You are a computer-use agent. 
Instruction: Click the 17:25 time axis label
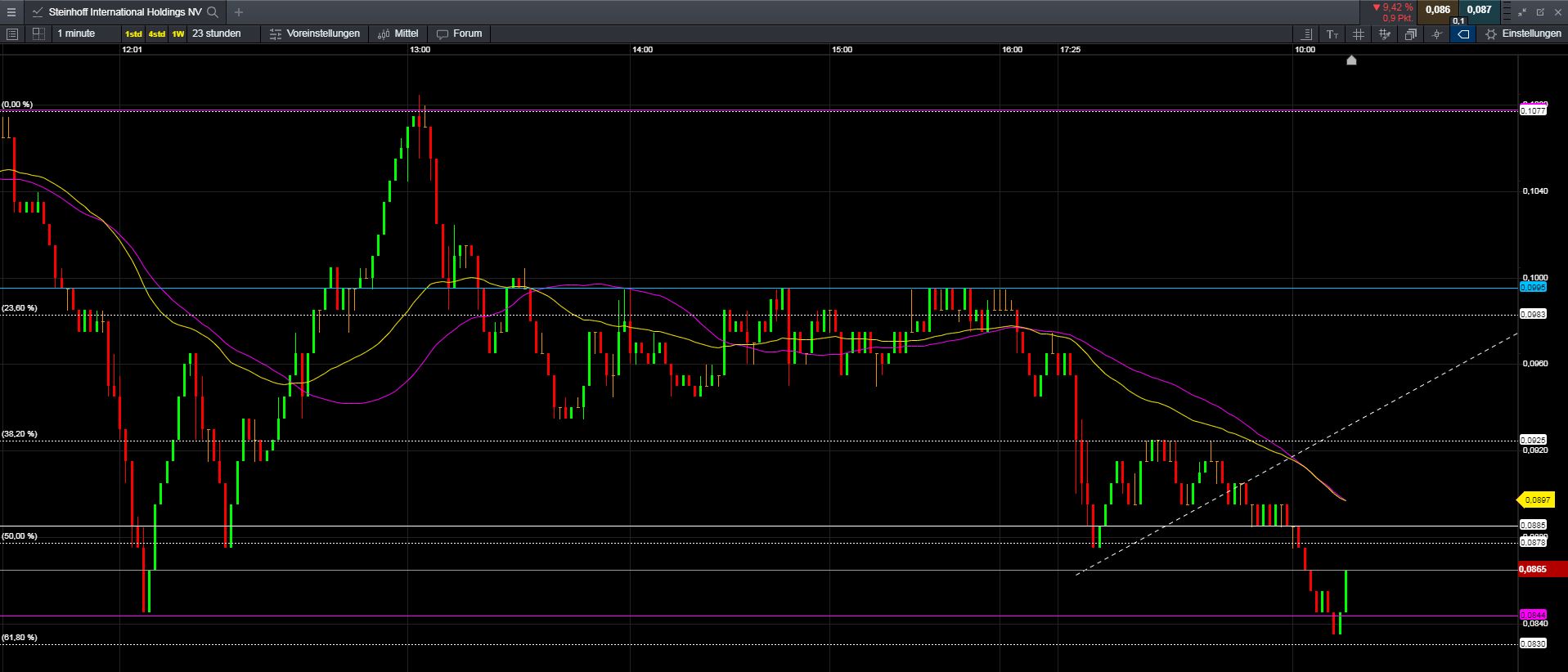1070,50
